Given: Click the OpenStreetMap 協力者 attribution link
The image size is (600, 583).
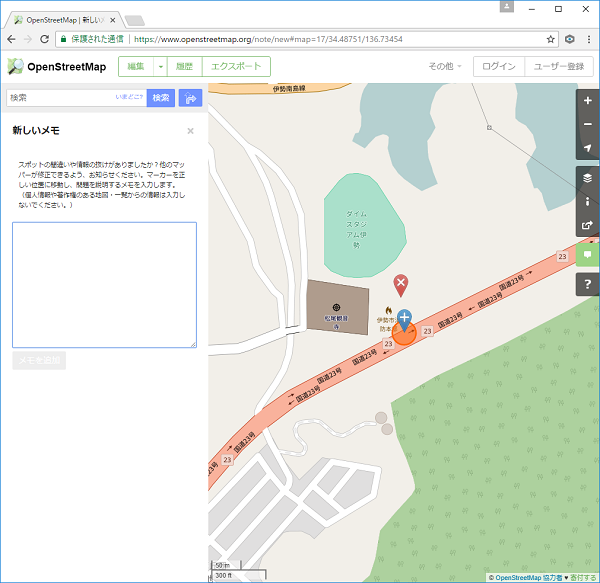Looking at the screenshot, I should 528,578.
